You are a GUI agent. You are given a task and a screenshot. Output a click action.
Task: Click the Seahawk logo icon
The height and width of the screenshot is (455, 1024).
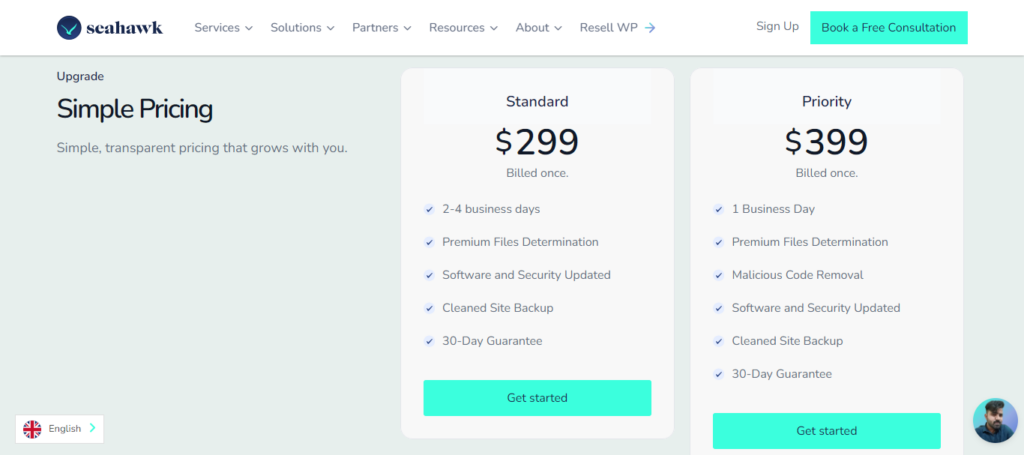tap(70, 28)
